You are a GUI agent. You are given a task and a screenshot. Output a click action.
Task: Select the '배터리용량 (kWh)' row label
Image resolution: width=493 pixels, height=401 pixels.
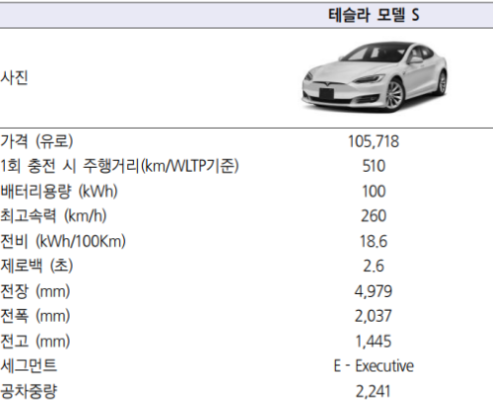pos(59,191)
